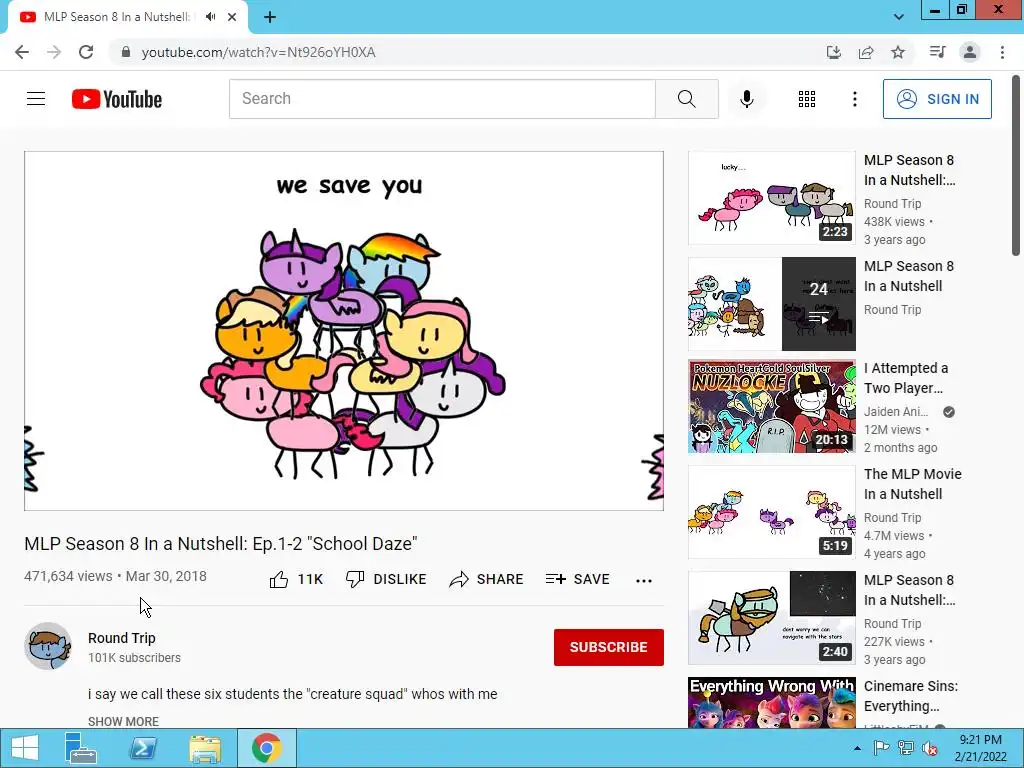Click the install app icon in address bar
The height and width of the screenshot is (768, 1024).
(833, 52)
